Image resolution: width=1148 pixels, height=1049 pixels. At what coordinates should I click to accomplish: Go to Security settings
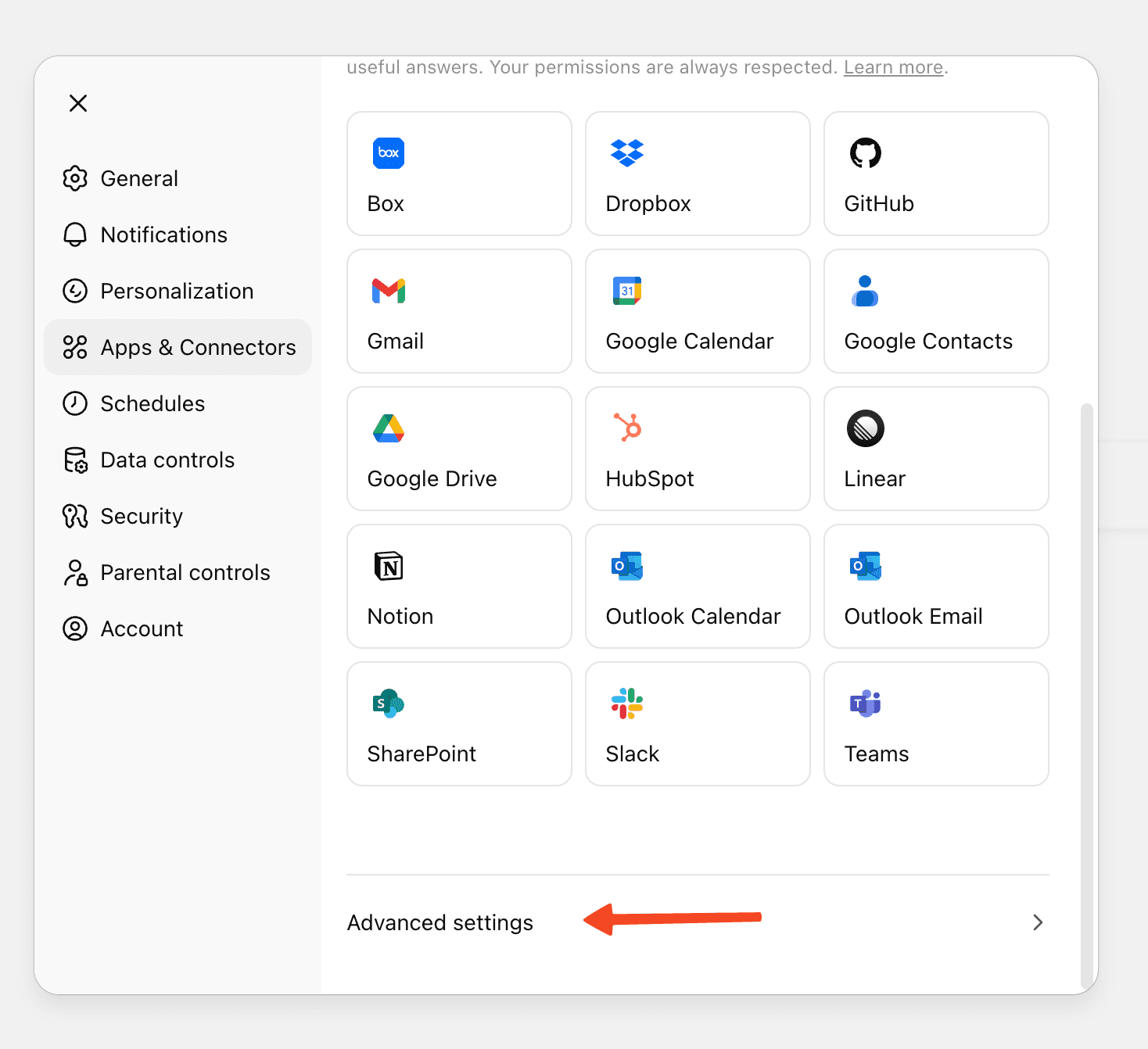tap(178, 516)
